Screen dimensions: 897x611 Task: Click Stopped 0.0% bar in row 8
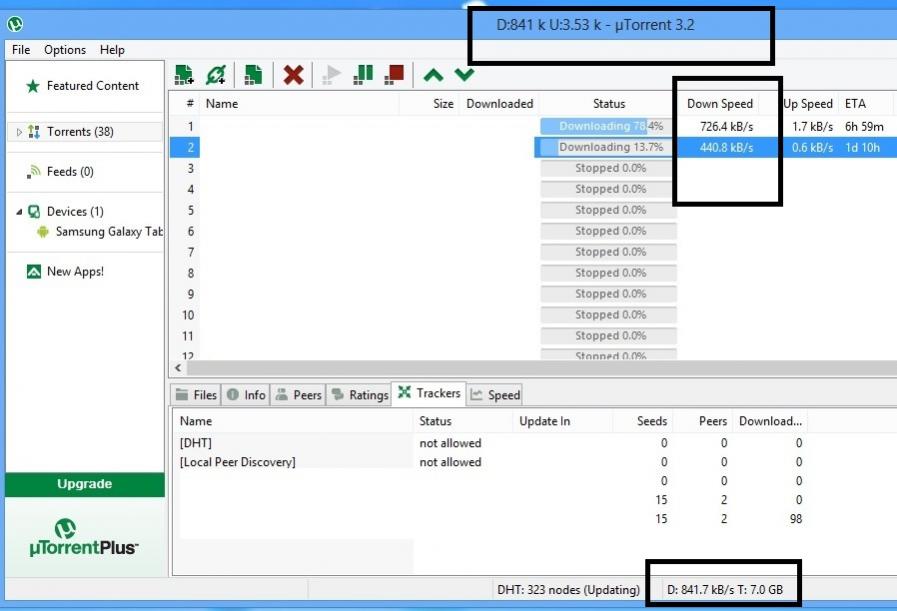click(608, 273)
